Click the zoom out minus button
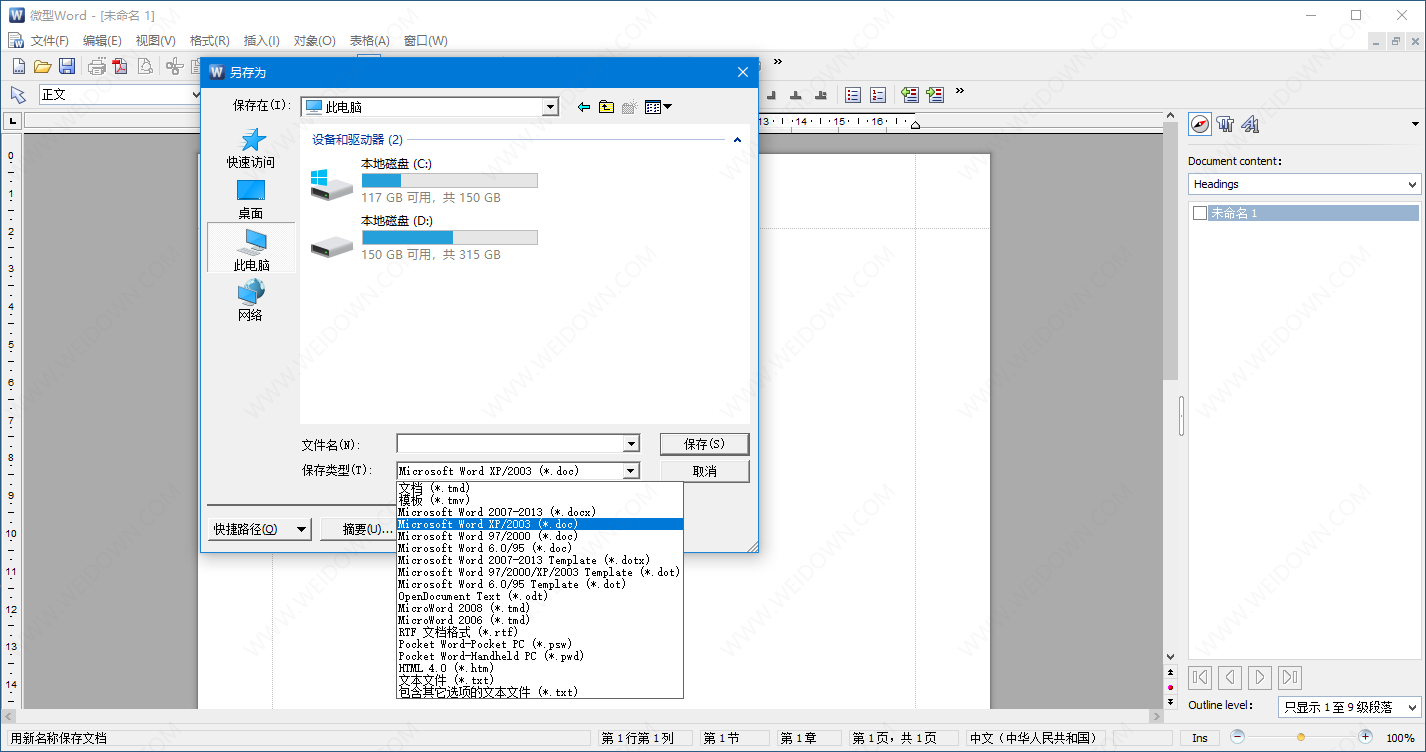This screenshot has width=1426, height=752. tap(1238, 737)
